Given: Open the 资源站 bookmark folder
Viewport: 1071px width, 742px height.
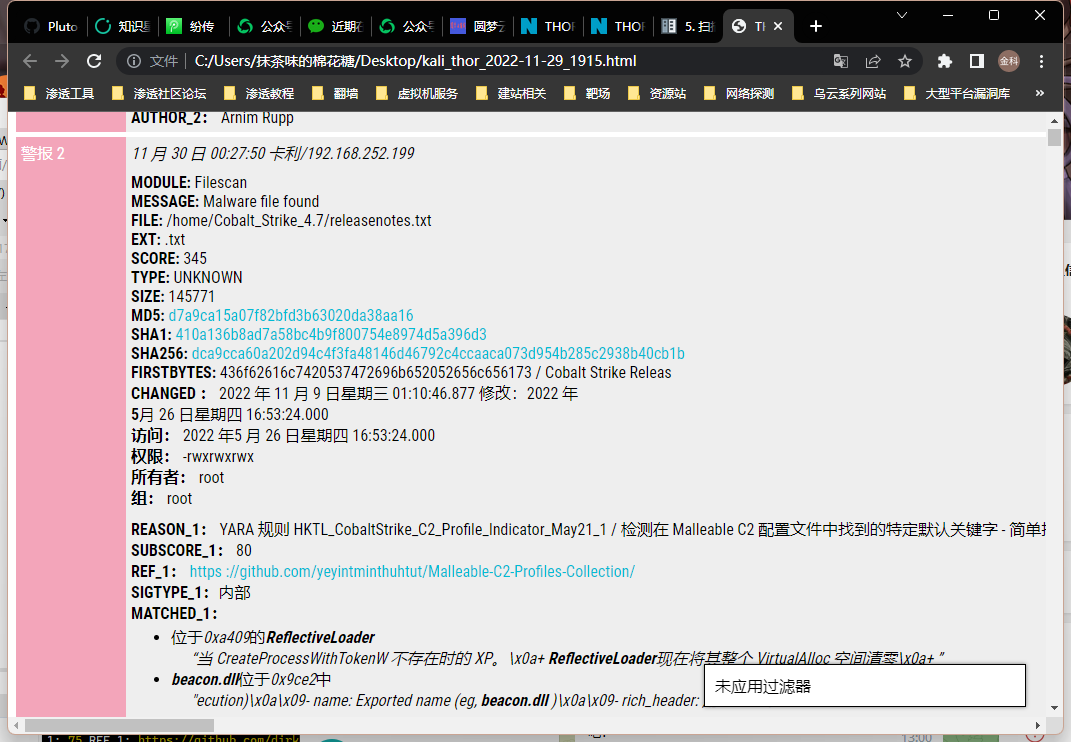Looking at the screenshot, I should point(657,93).
